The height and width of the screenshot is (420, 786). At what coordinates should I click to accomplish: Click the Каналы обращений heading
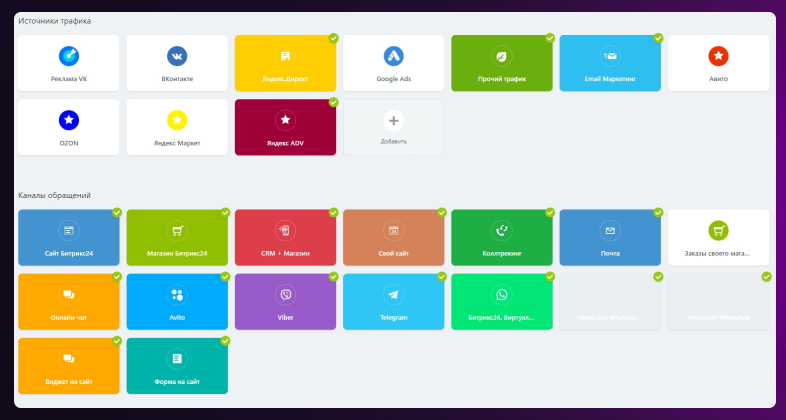click(55, 195)
